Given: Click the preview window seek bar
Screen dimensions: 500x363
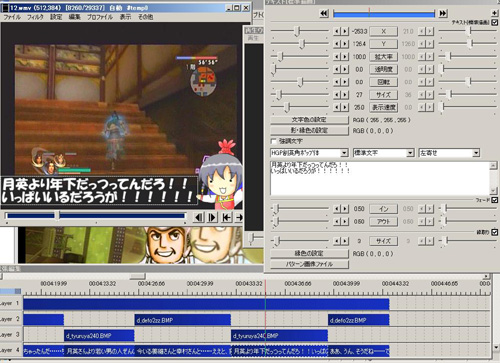Looking at the screenshot, I should pos(96,216).
